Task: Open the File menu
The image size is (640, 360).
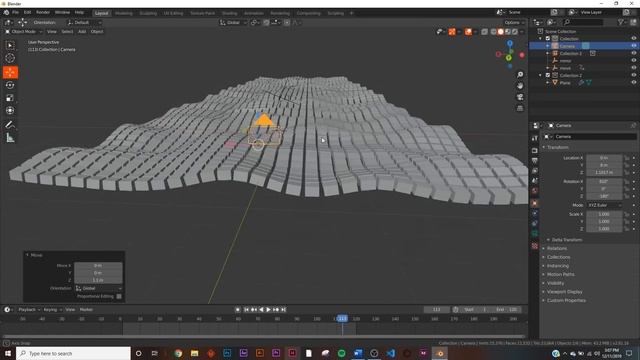Action: [x=15, y=13]
